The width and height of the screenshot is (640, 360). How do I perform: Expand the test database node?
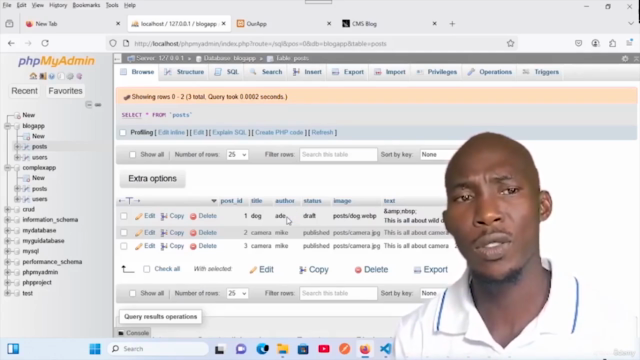click(7, 293)
